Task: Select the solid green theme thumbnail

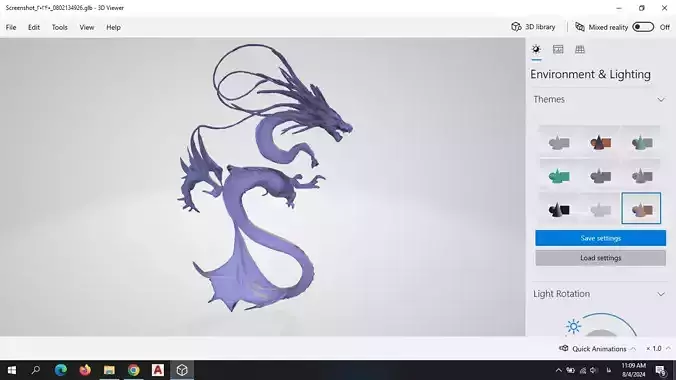Action: click(x=559, y=176)
